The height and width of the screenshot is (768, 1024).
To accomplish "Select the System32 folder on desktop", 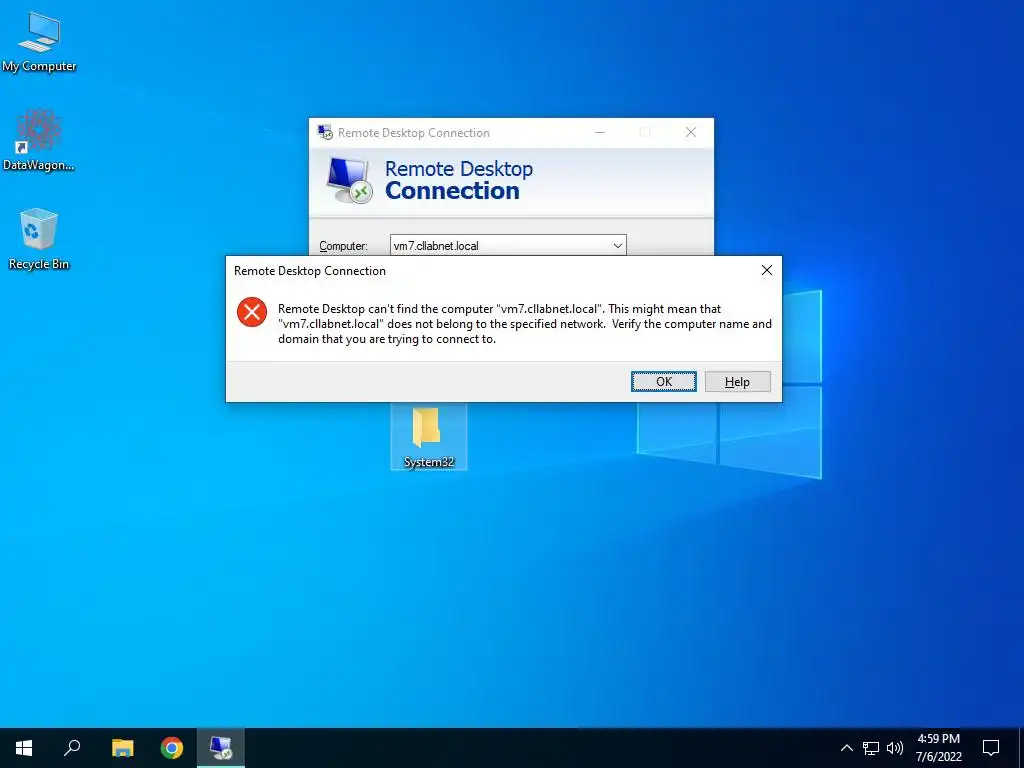I will (428, 437).
